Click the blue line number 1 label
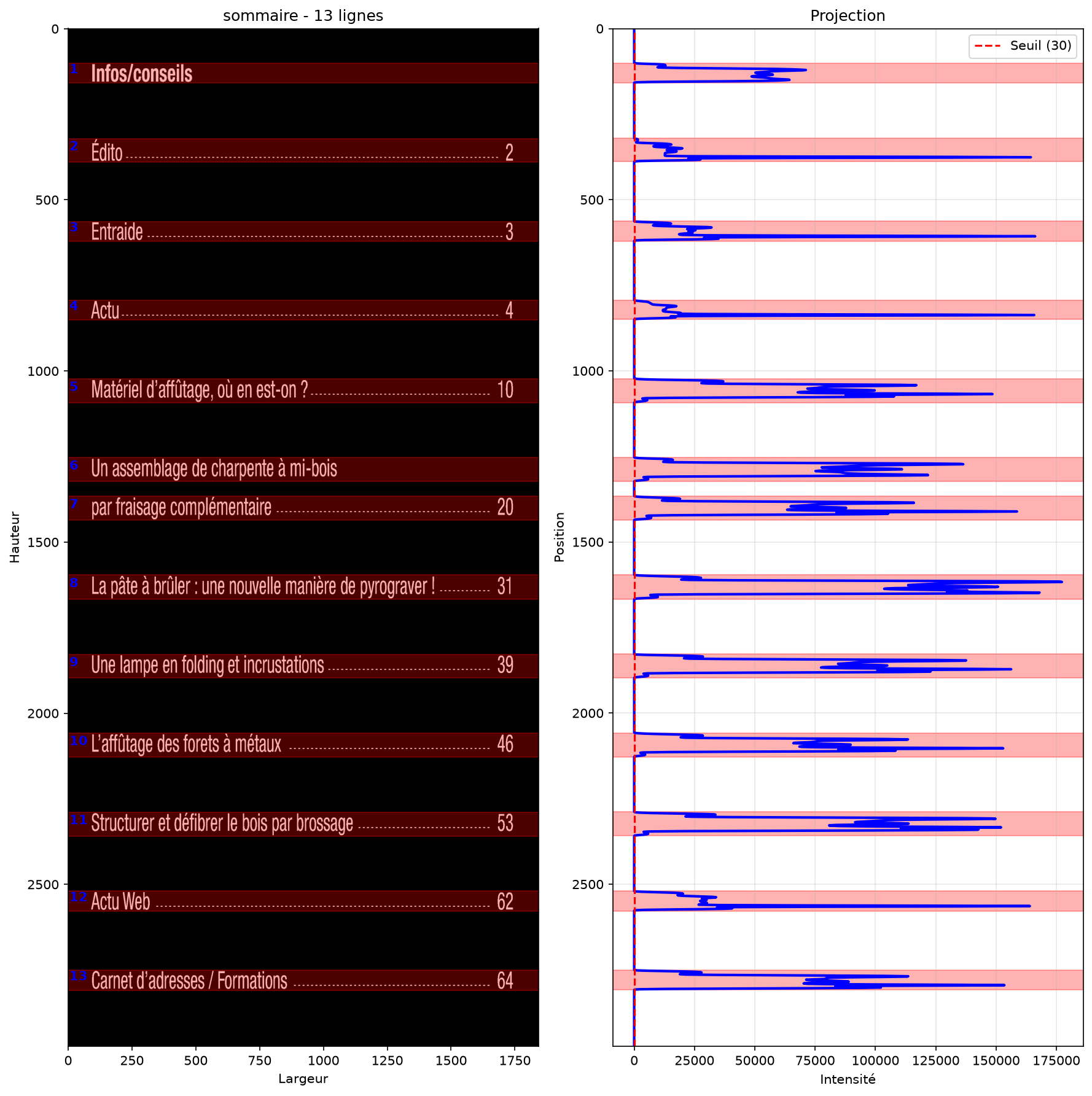 pyautogui.click(x=74, y=69)
